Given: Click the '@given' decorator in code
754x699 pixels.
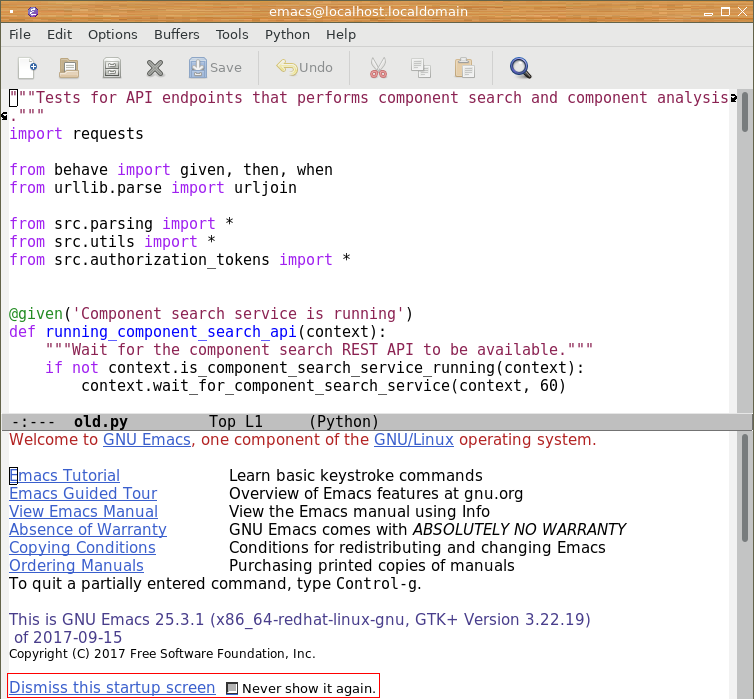Looking at the screenshot, I should point(36,314).
